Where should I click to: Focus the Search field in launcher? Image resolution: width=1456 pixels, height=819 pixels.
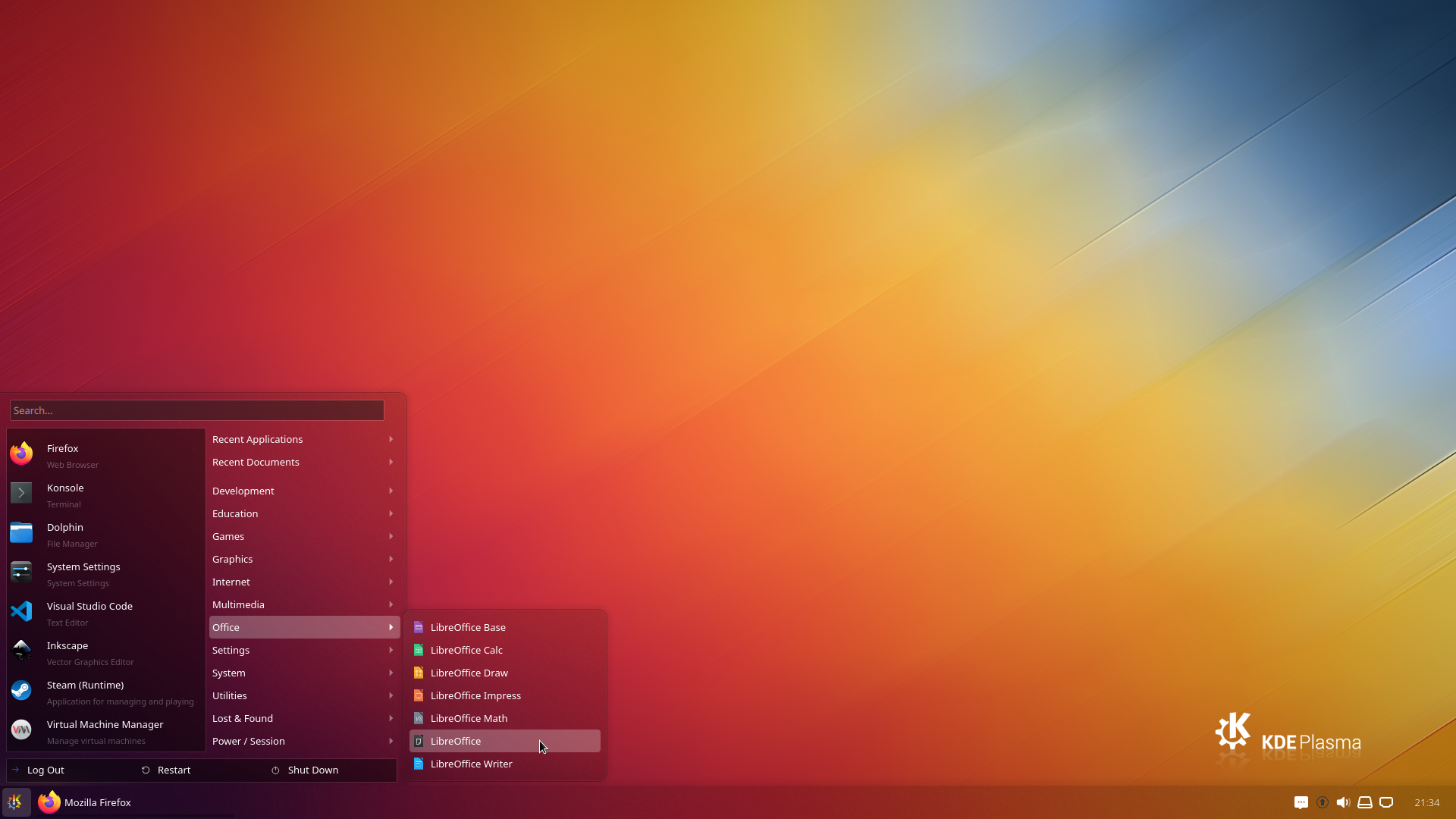tap(197, 410)
